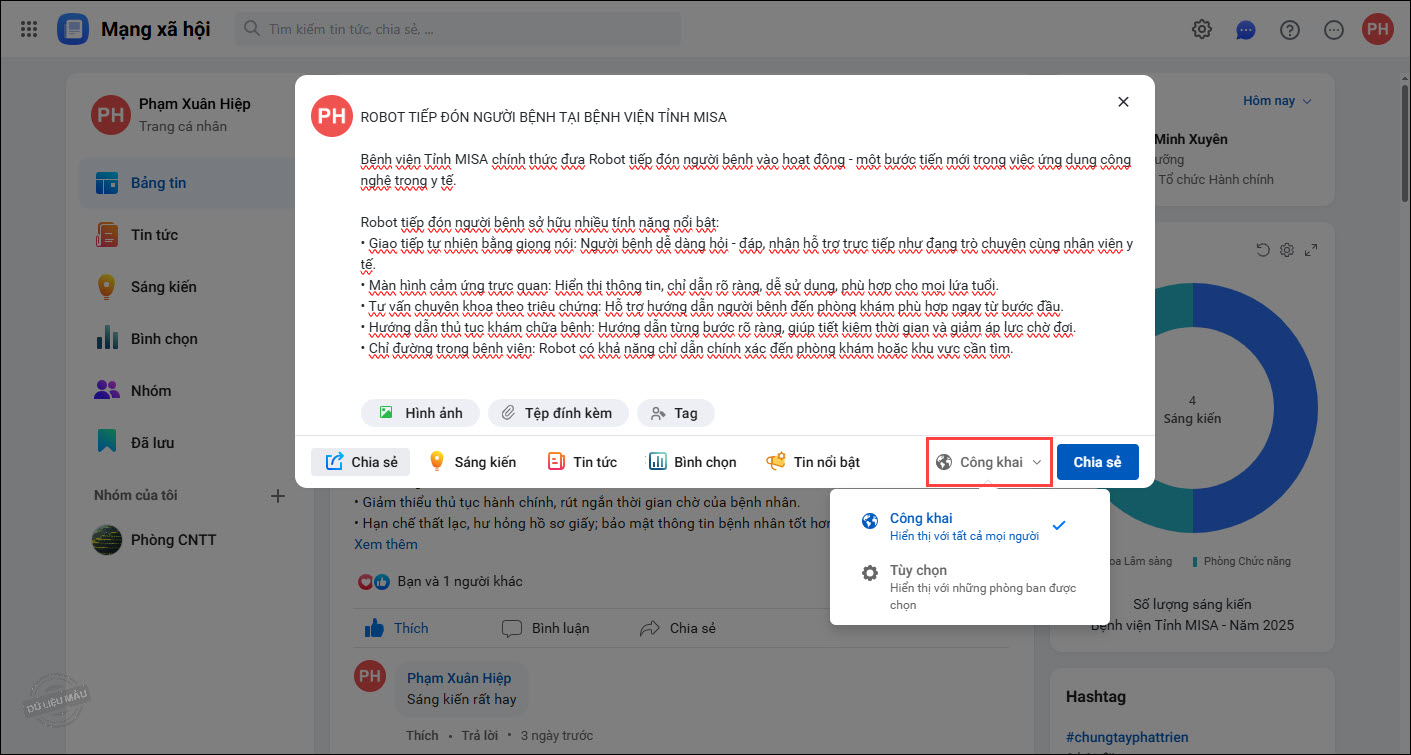
Task: Add a new group with plus icon
Action: [278, 495]
